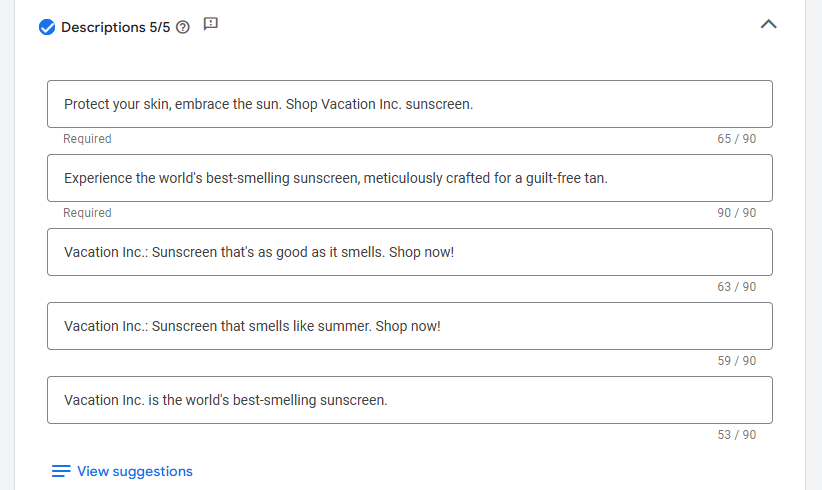Open the help question mark icon
This screenshot has width=822, height=490.
click(x=183, y=27)
